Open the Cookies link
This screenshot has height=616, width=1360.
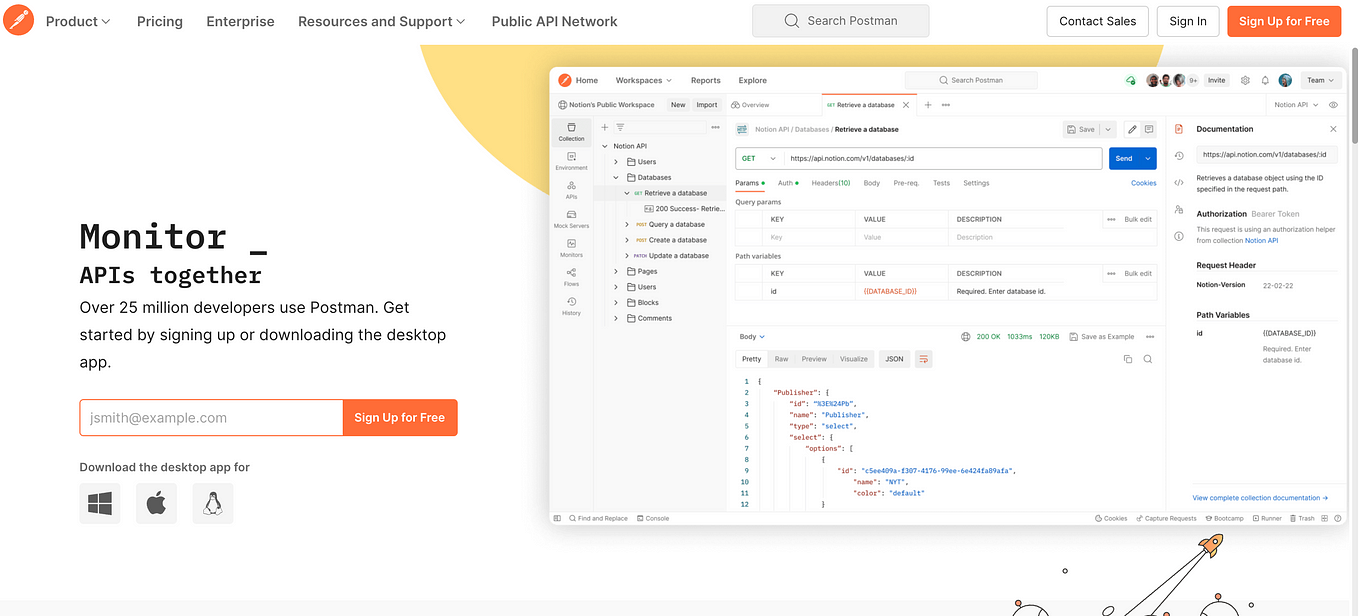tap(1143, 182)
